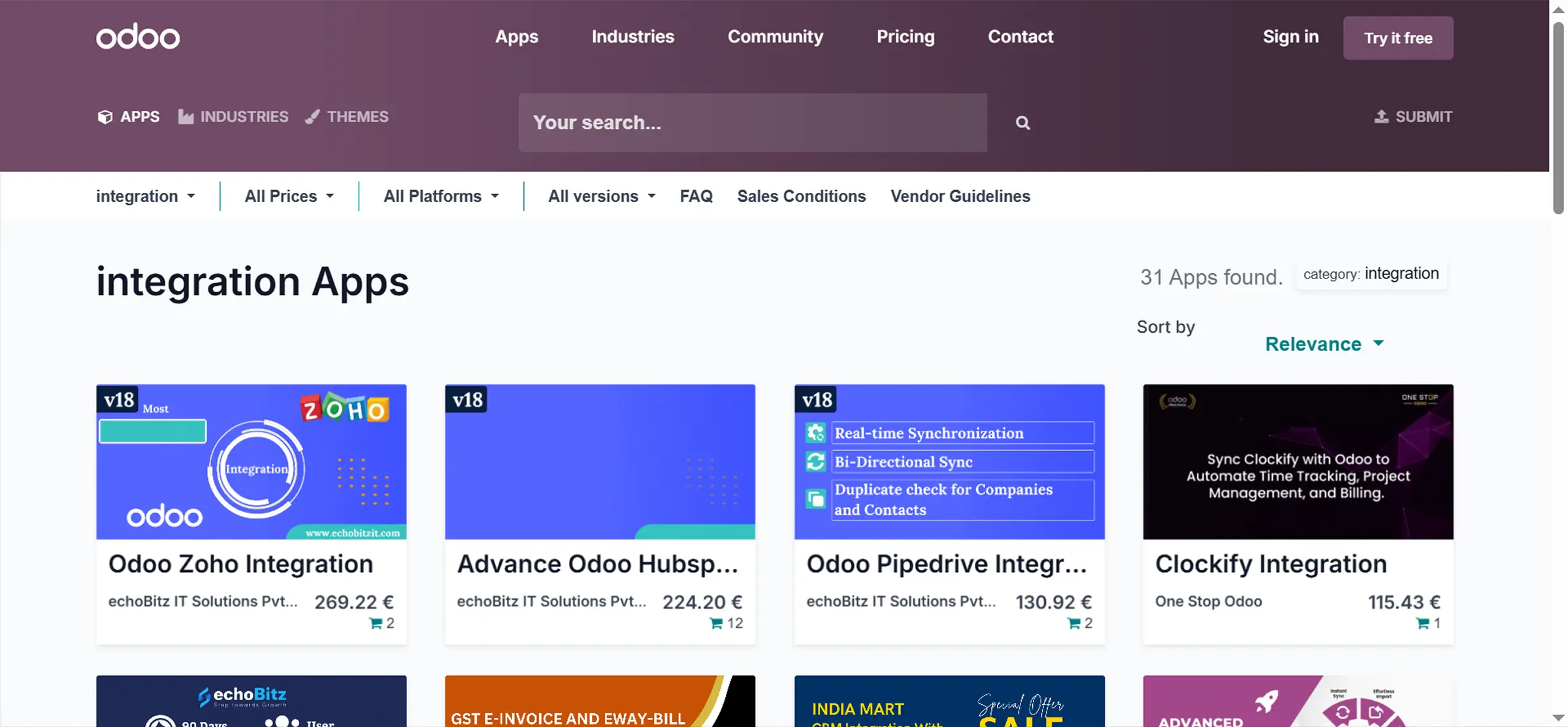Click the Odoo logo in the header

[x=138, y=37]
